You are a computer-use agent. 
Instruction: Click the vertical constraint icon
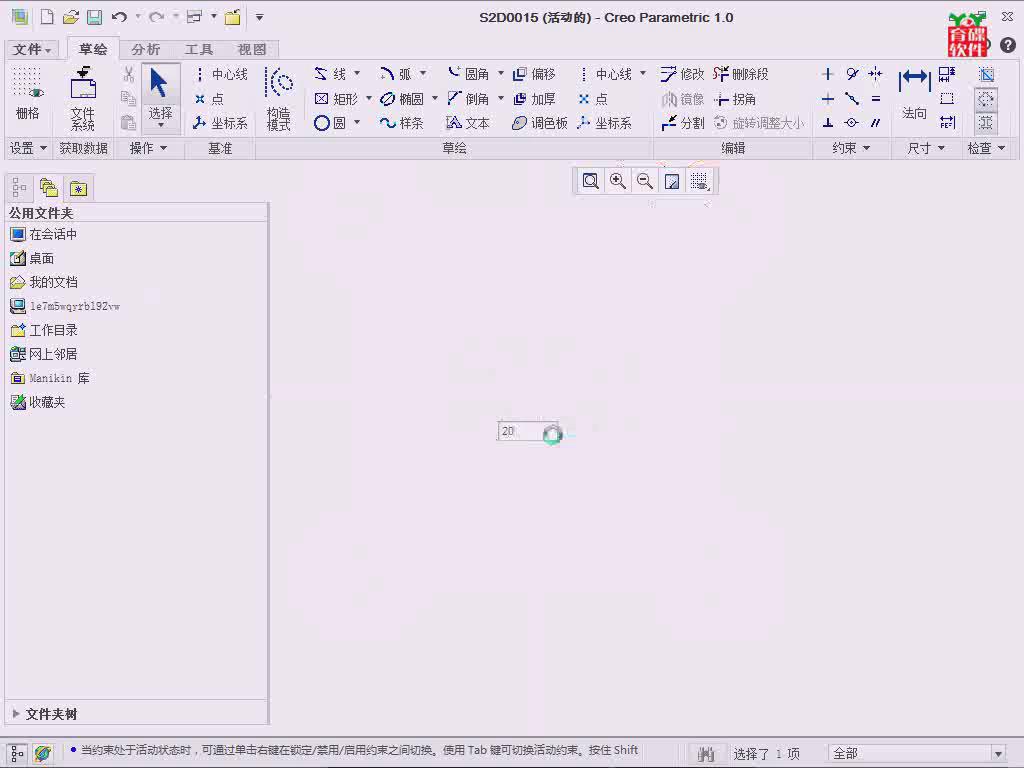(x=827, y=74)
